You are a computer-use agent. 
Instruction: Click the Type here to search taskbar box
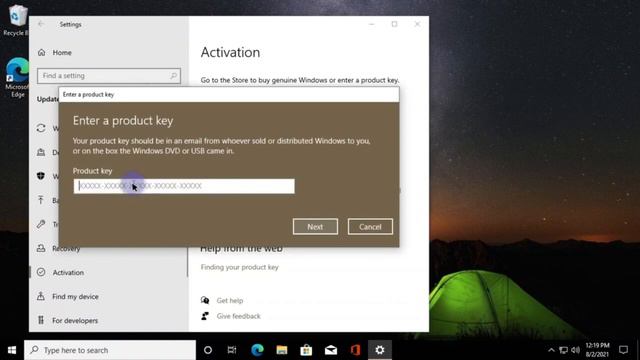pyautogui.click(x=110, y=350)
